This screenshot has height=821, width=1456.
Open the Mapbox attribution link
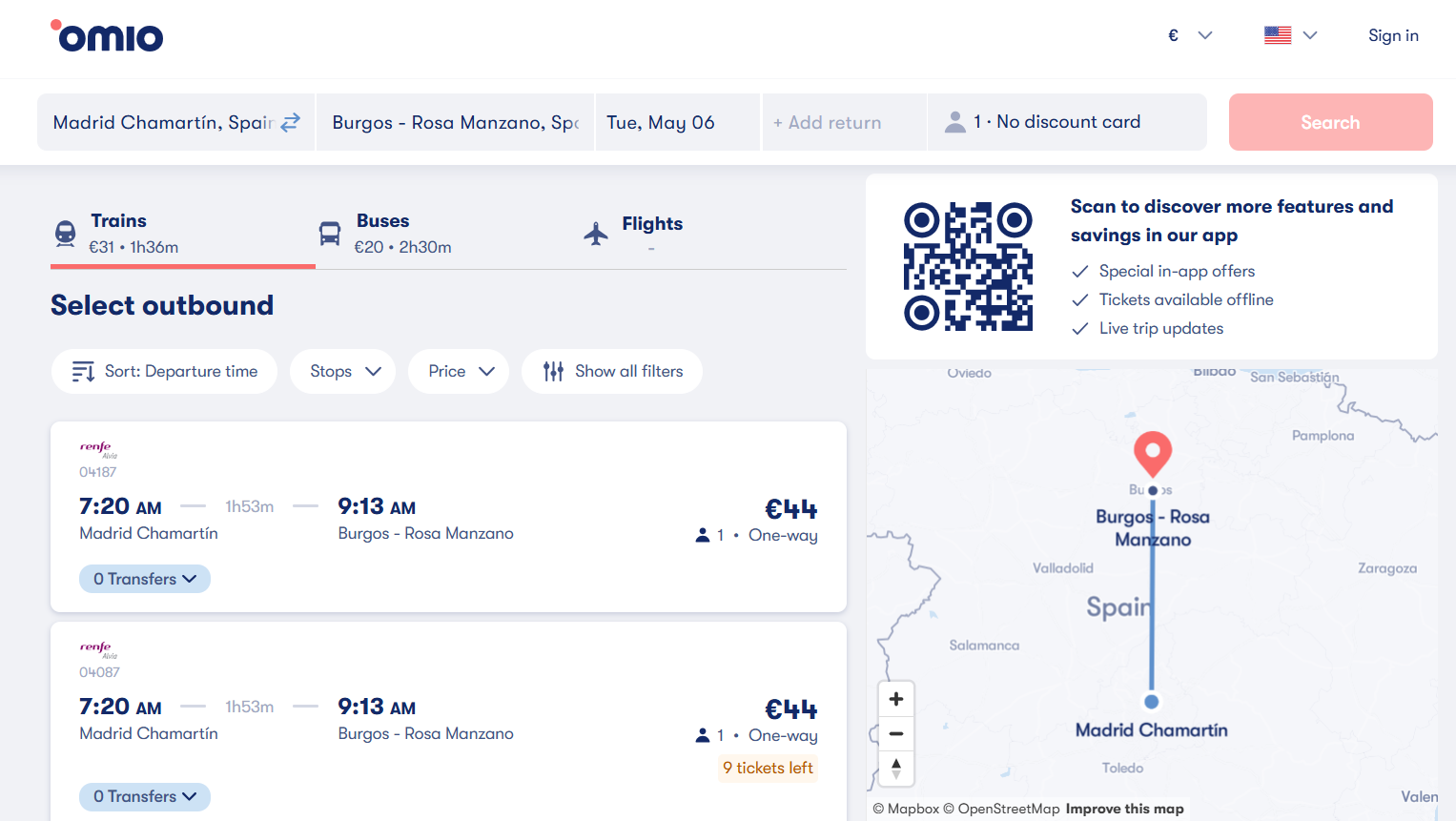coord(906,809)
